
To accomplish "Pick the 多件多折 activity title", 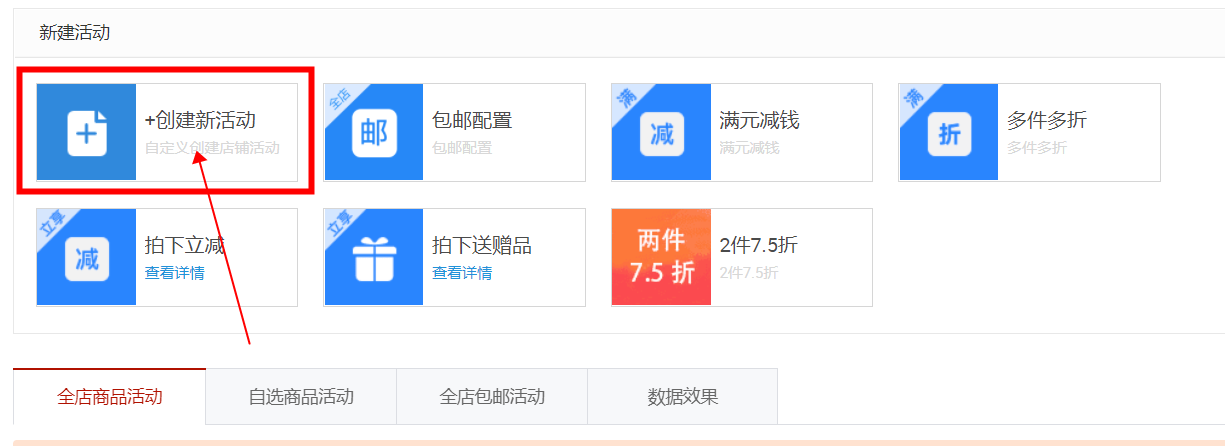I will 1047,121.
